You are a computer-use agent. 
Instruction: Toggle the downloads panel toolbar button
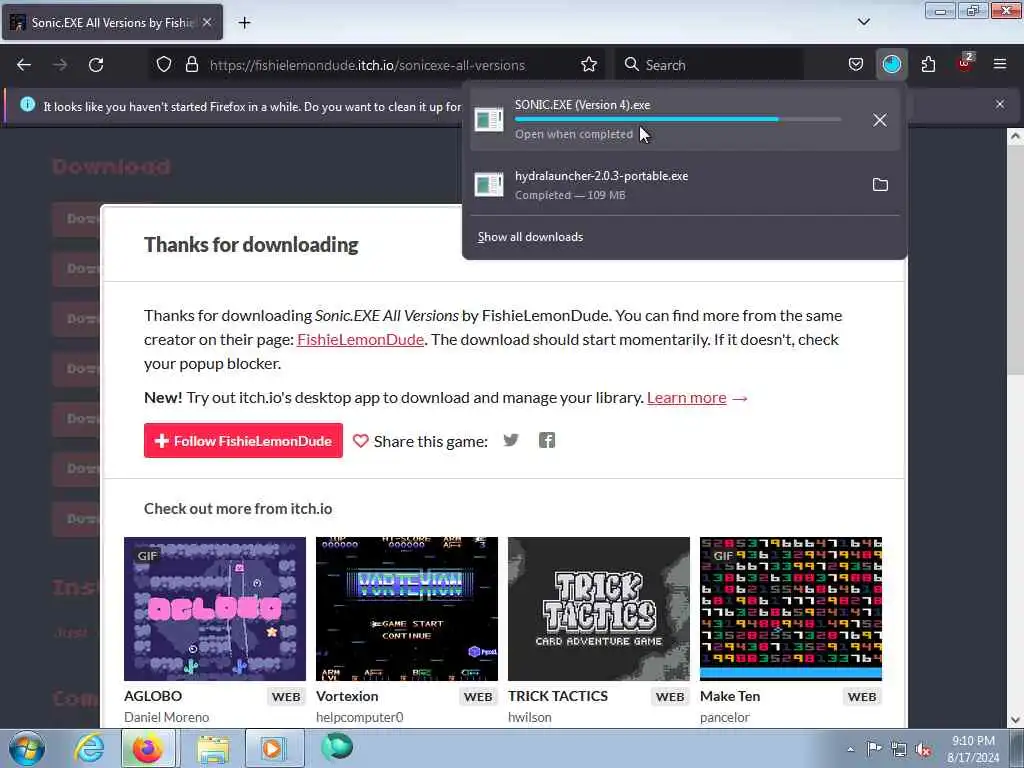click(891, 65)
